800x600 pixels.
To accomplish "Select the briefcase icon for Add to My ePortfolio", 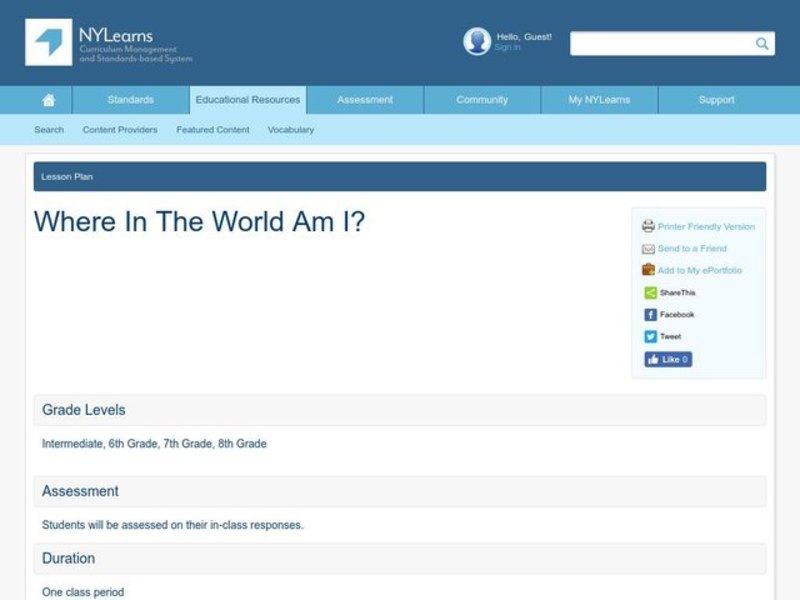I will pyautogui.click(x=648, y=270).
